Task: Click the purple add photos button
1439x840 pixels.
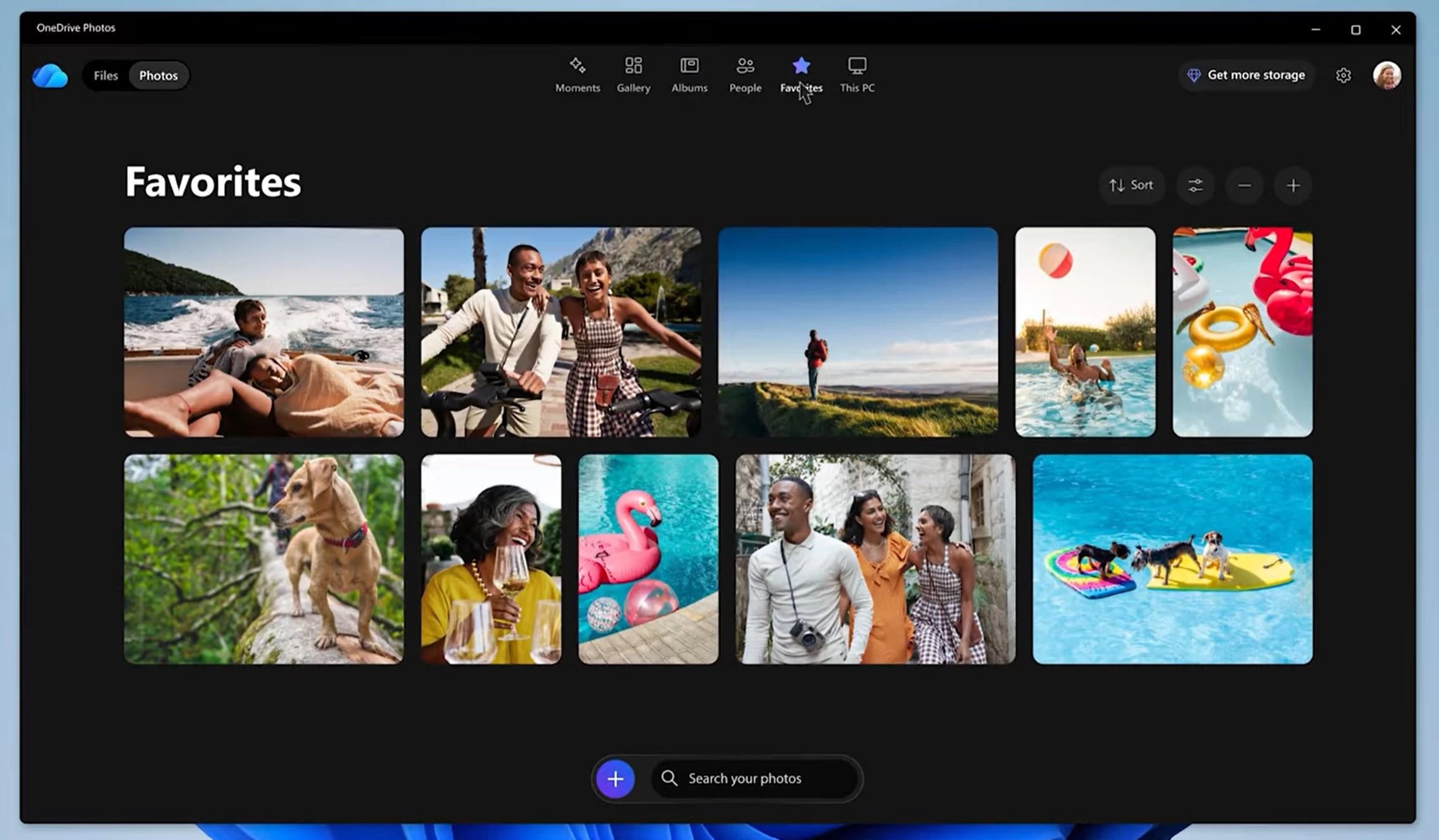Action: 614,779
